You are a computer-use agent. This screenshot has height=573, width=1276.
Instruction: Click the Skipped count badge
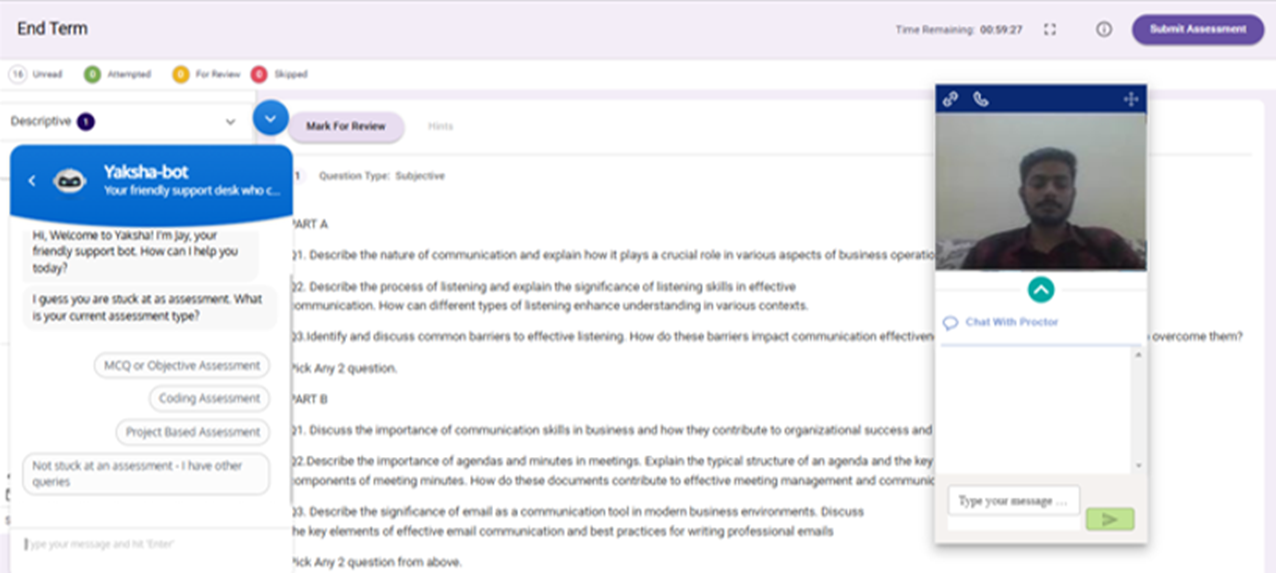259,74
